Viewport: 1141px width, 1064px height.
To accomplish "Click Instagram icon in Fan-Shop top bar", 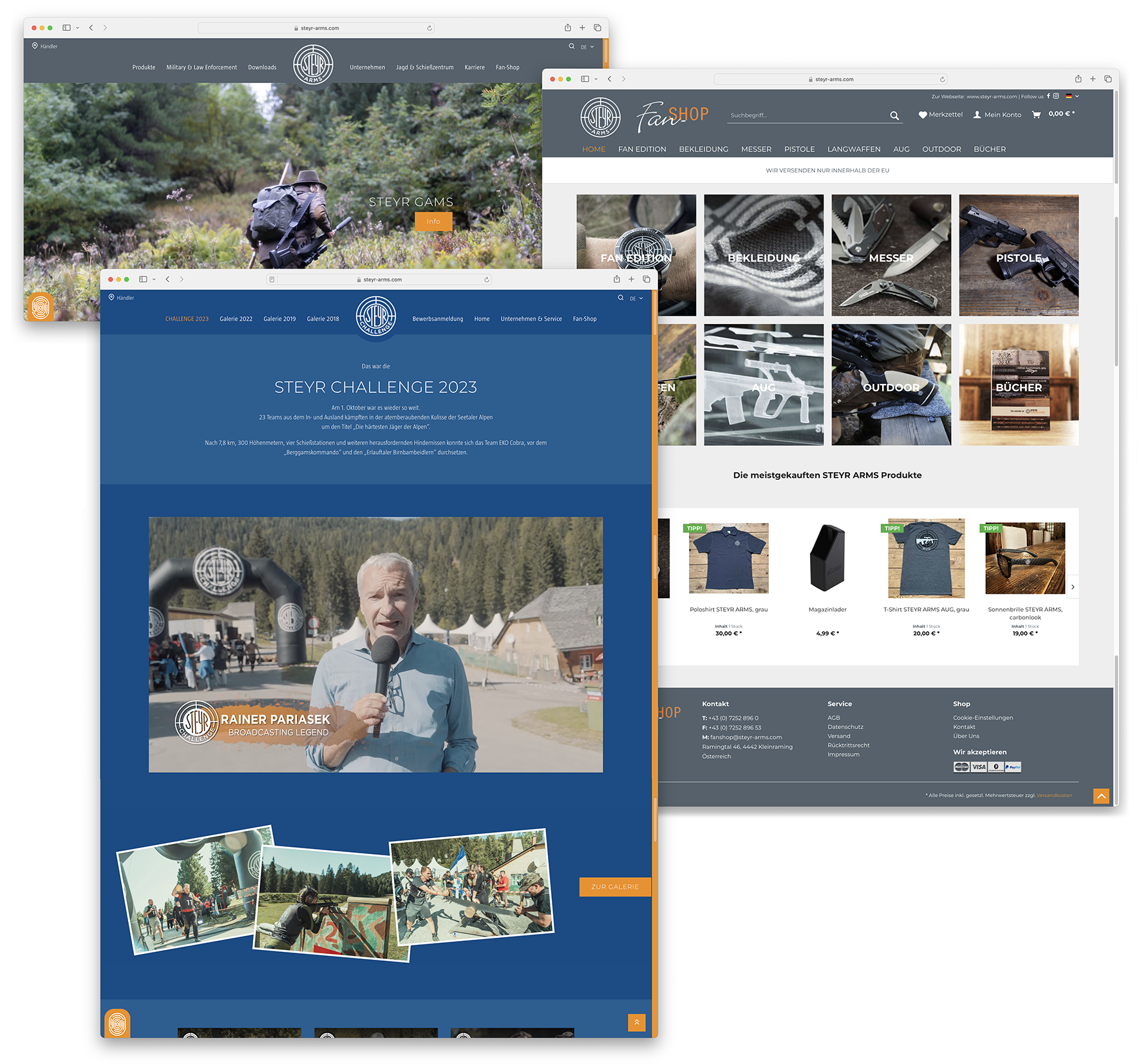I will (1056, 96).
